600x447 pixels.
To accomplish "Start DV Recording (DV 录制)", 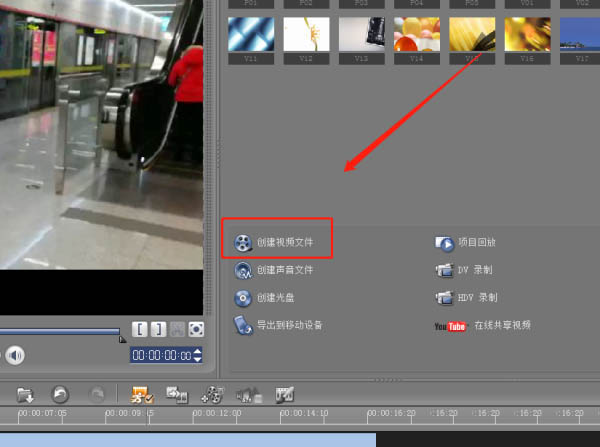I will coord(464,270).
